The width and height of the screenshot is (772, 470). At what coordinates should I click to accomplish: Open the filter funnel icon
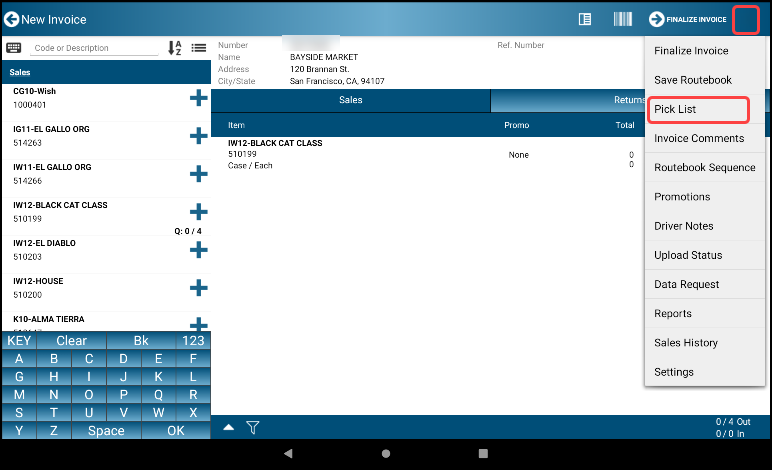click(x=253, y=427)
